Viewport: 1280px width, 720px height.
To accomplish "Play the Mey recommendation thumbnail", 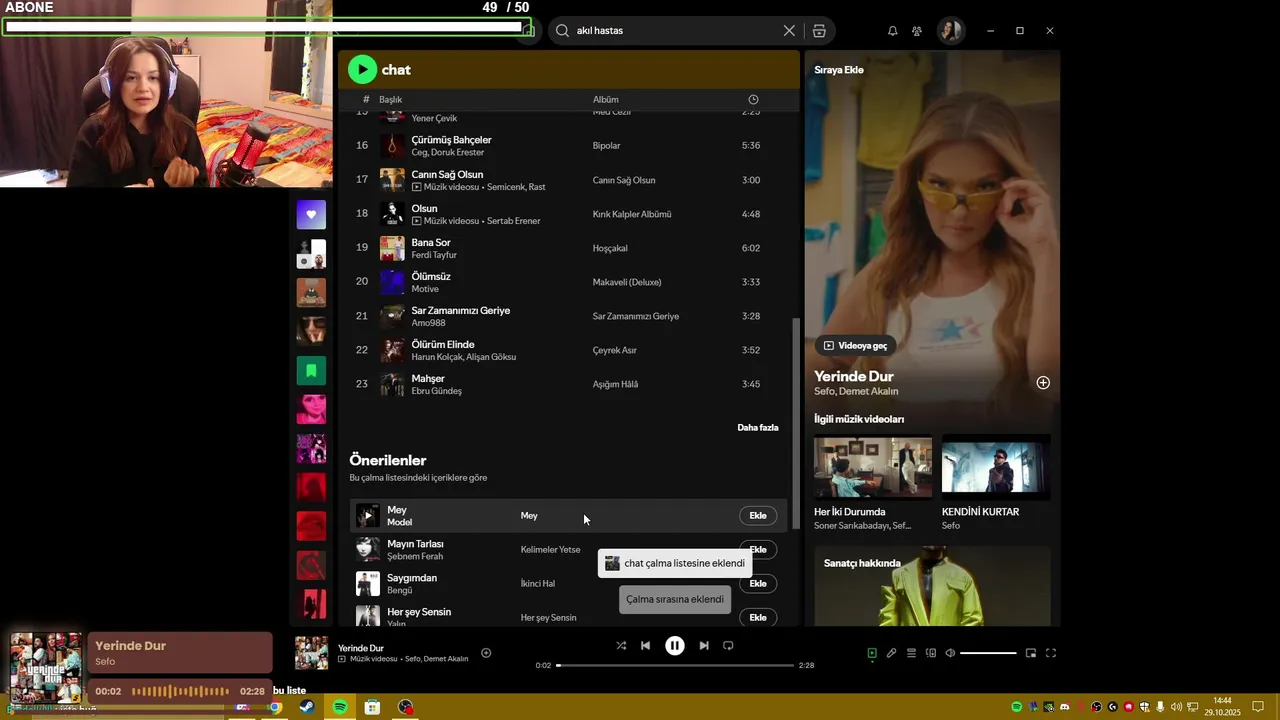I will click(x=368, y=516).
